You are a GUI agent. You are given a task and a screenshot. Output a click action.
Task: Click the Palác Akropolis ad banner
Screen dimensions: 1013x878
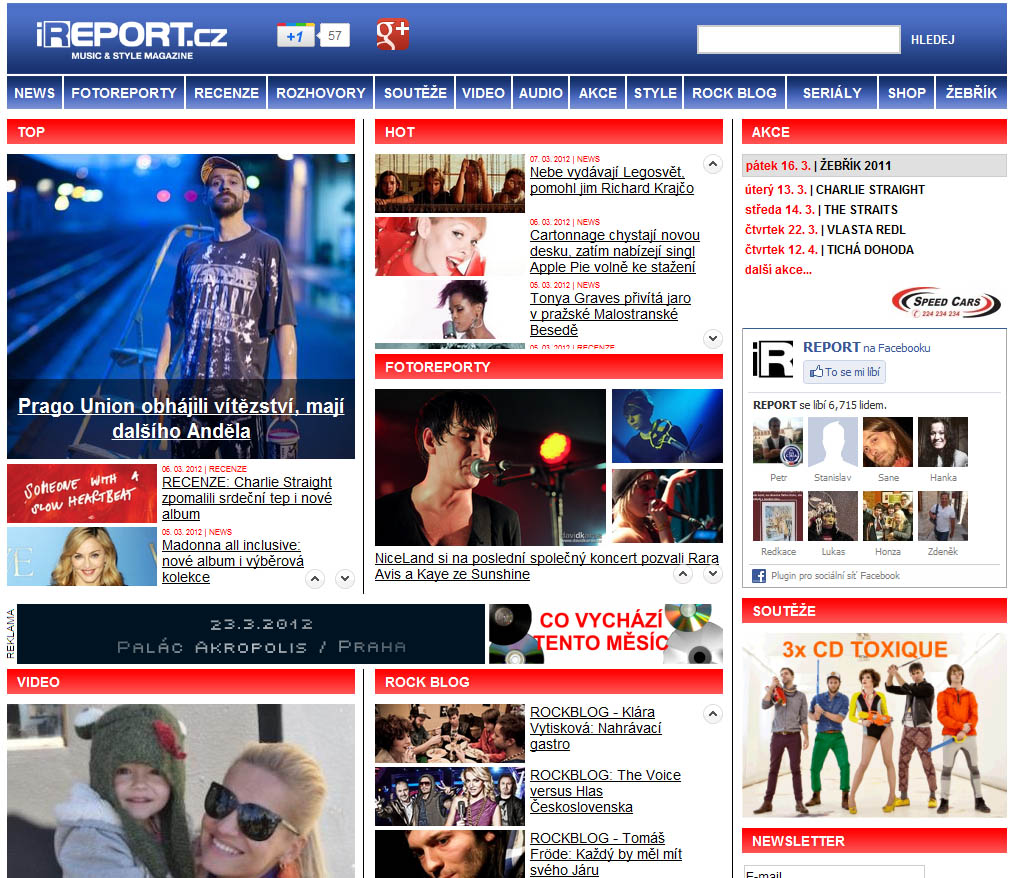pos(251,634)
